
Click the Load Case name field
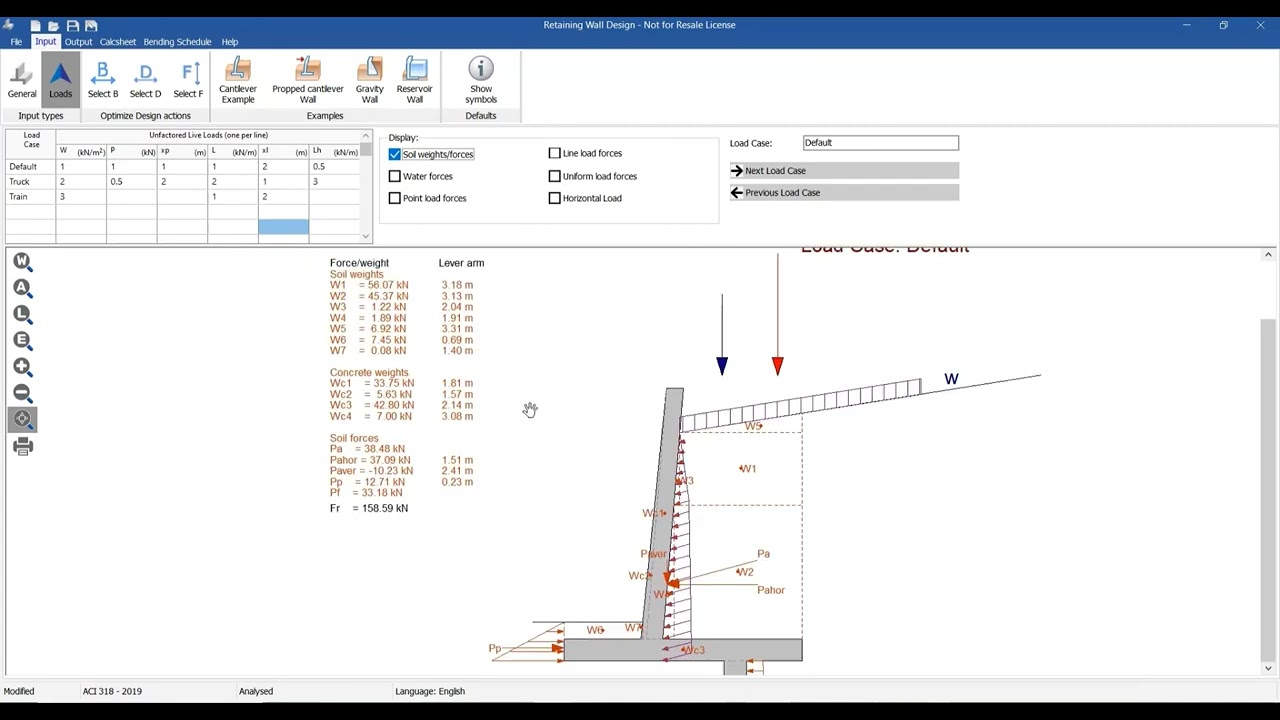(880, 143)
